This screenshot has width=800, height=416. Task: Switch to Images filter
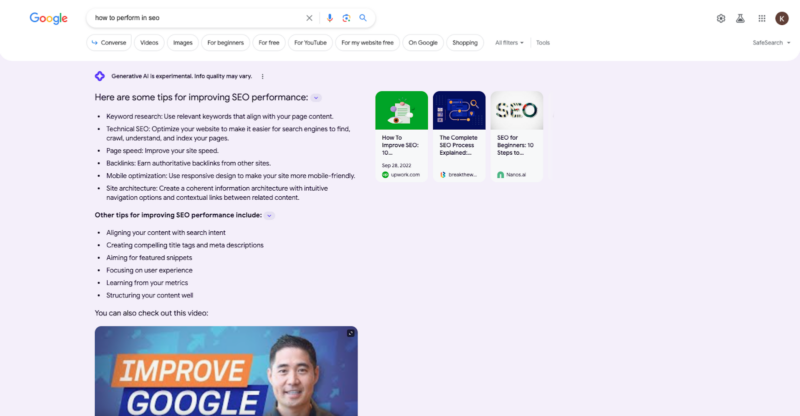[183, 43]
